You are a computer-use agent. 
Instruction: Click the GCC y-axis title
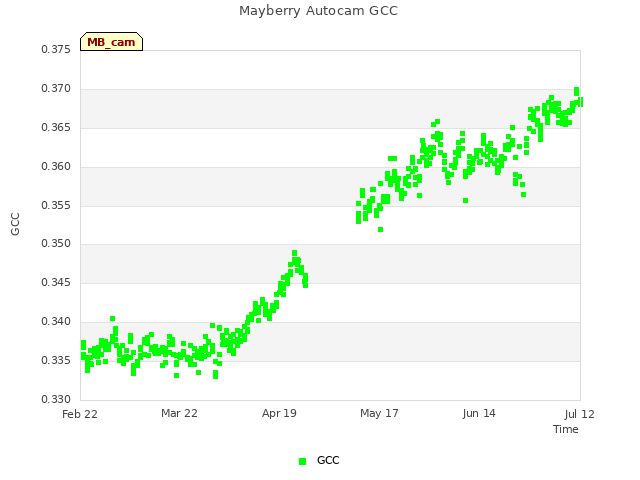(15, 224)
